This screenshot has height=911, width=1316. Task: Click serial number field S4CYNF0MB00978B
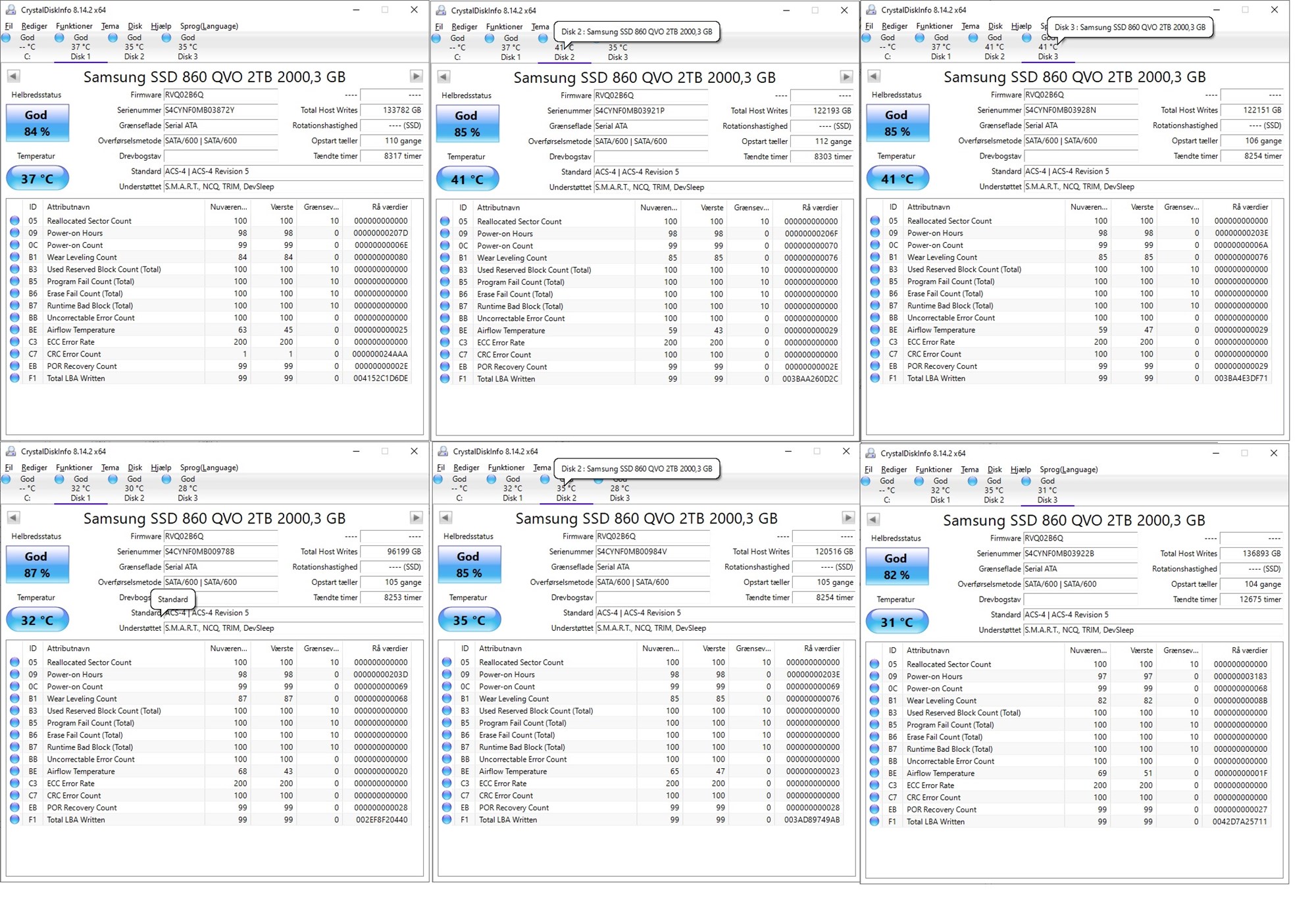point(220,551)
